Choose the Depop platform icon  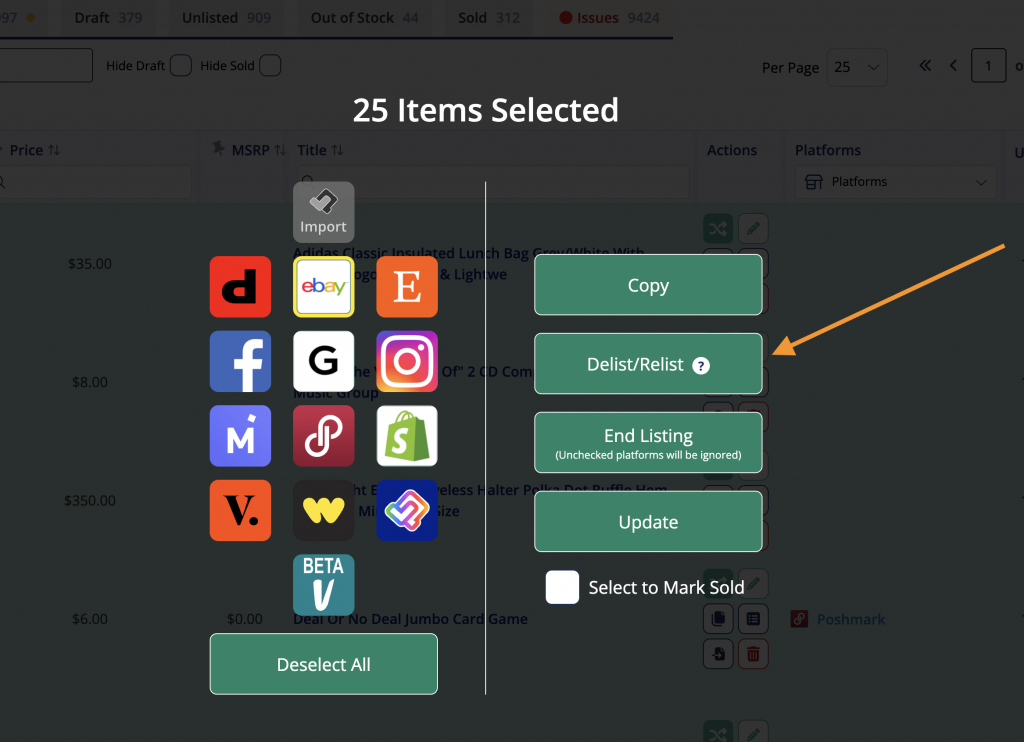click(x=240, y=287)
